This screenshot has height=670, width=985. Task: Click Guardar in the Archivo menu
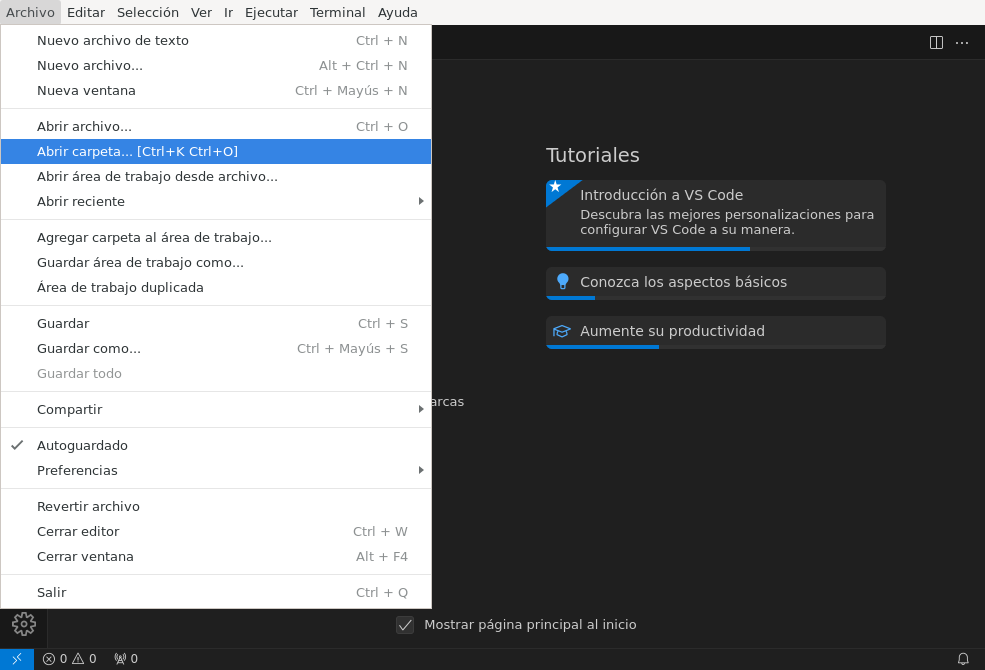(x=216, y=323)
